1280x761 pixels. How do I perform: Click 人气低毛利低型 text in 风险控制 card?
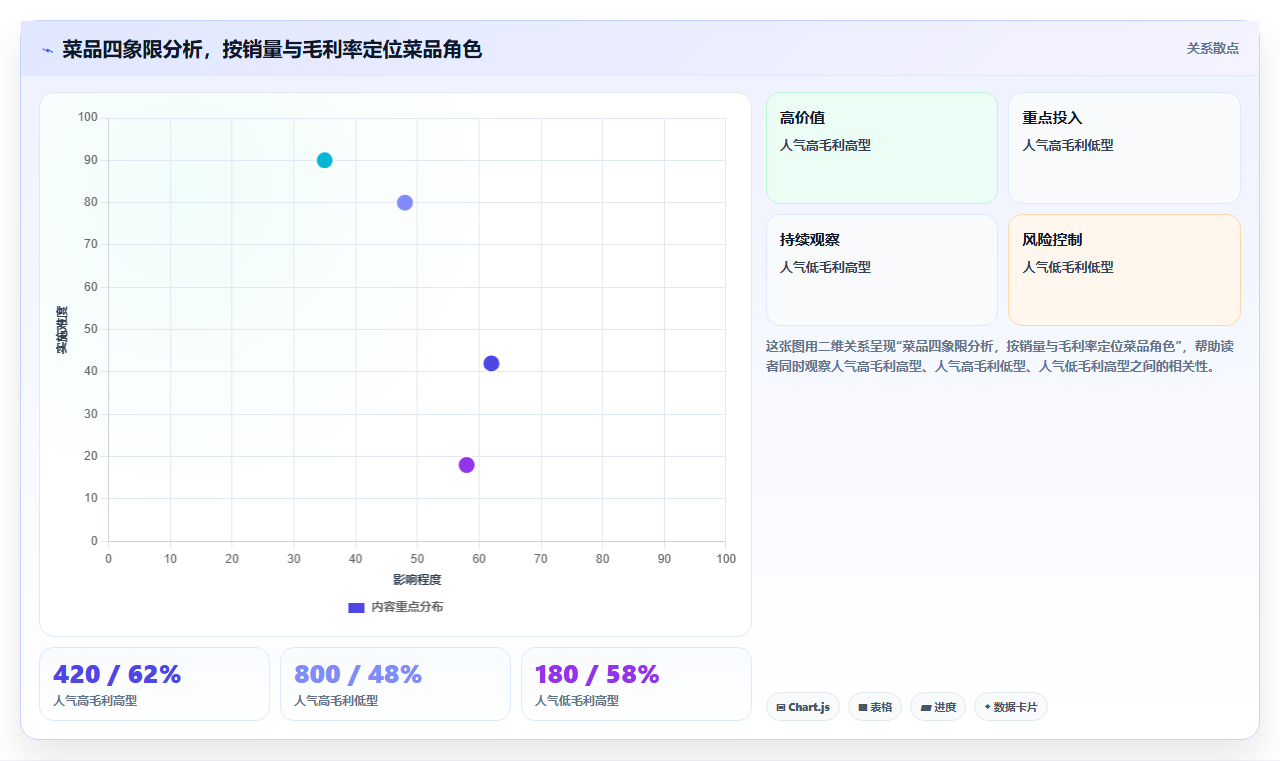coord(1068,267)
